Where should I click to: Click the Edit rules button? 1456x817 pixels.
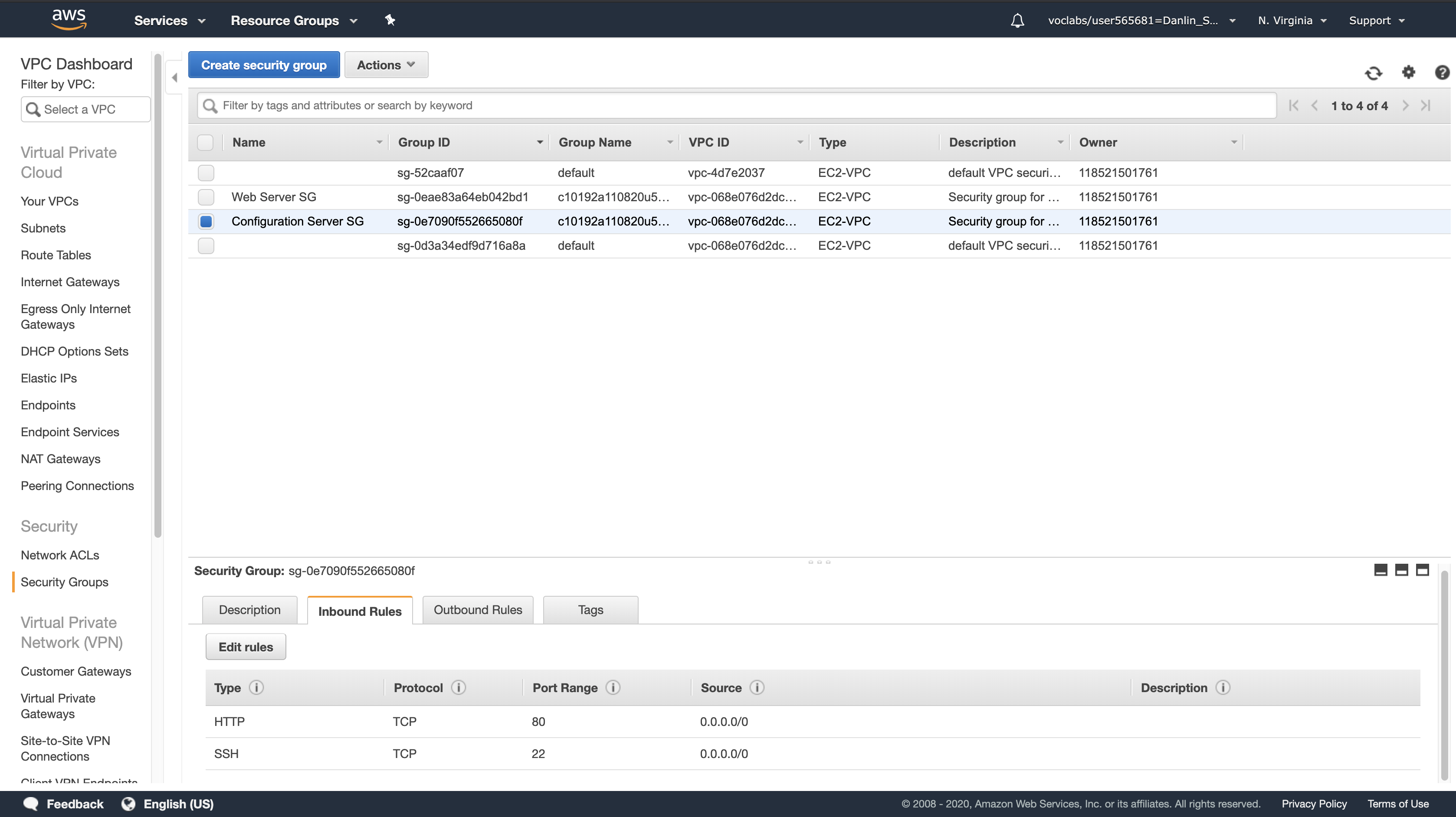click(245, 647)
